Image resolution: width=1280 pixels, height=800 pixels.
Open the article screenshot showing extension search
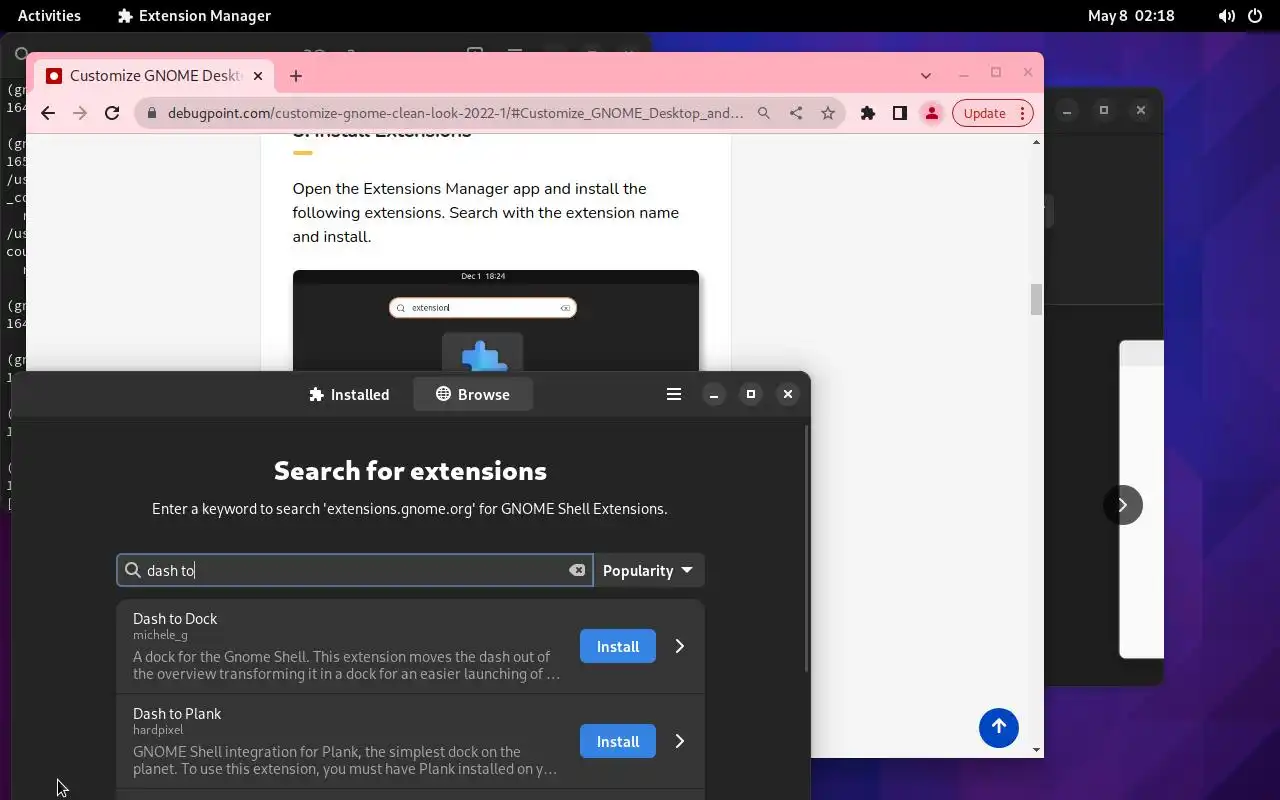click(x=496, y=320)
